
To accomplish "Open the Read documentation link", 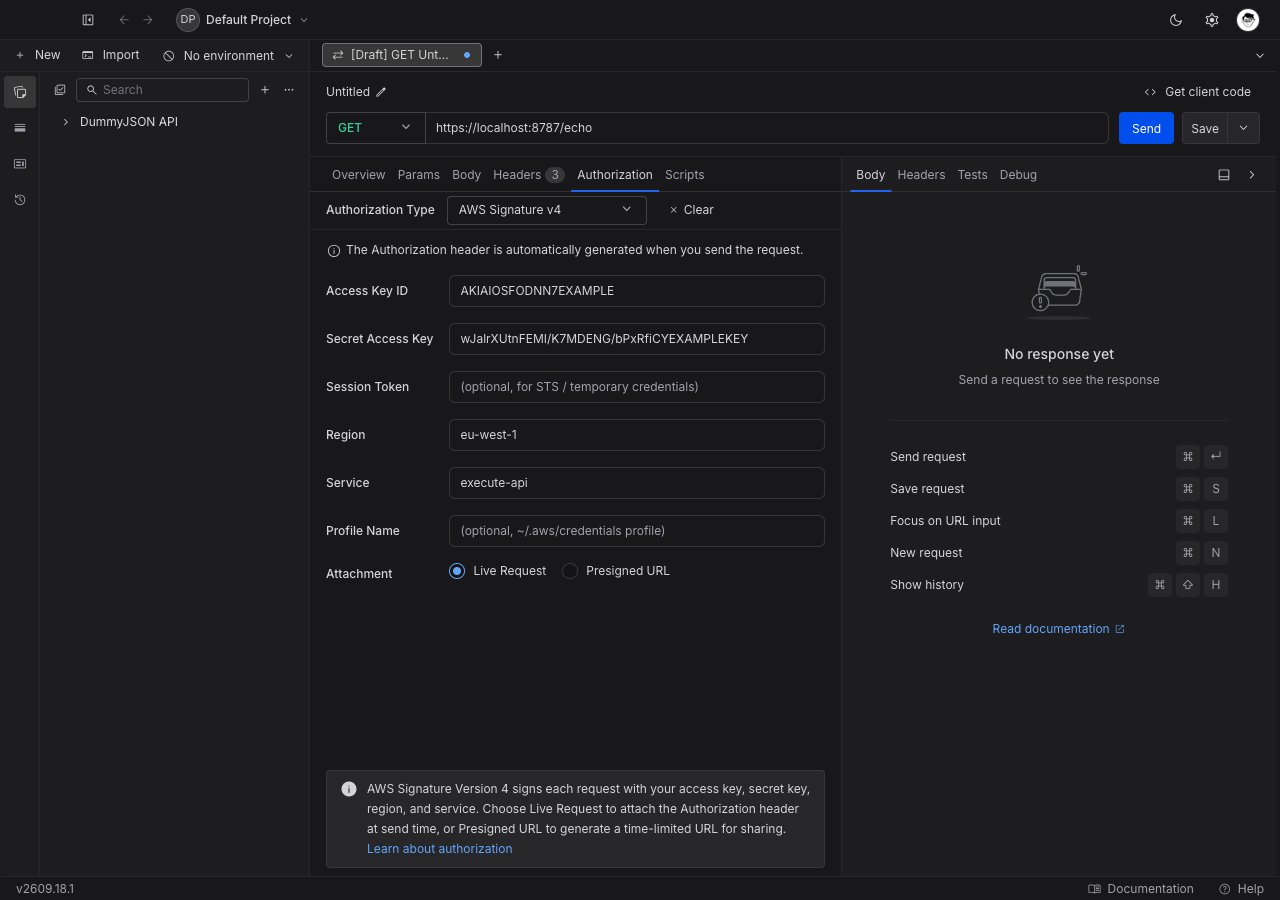I will pyautogui.click(x=1058, y=629).
